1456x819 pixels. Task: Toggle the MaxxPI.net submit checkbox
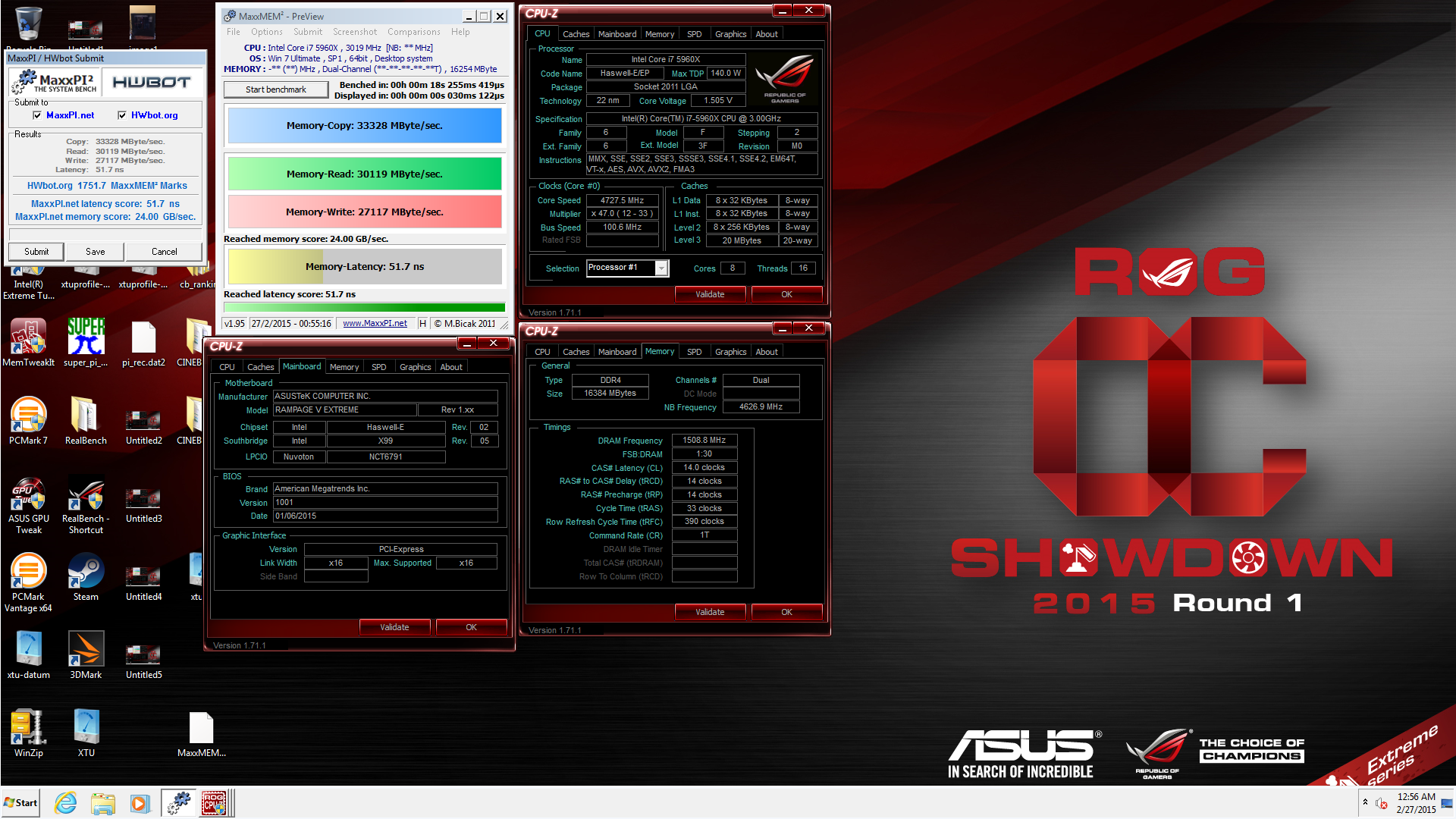pos(37,115)
